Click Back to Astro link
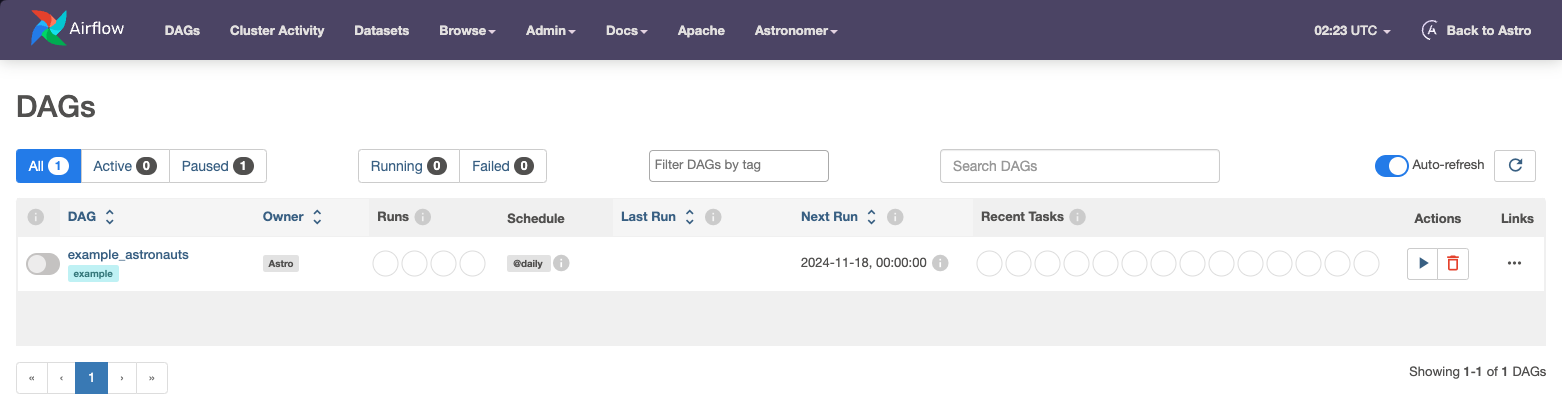1562x404 pixels. 1476,31
